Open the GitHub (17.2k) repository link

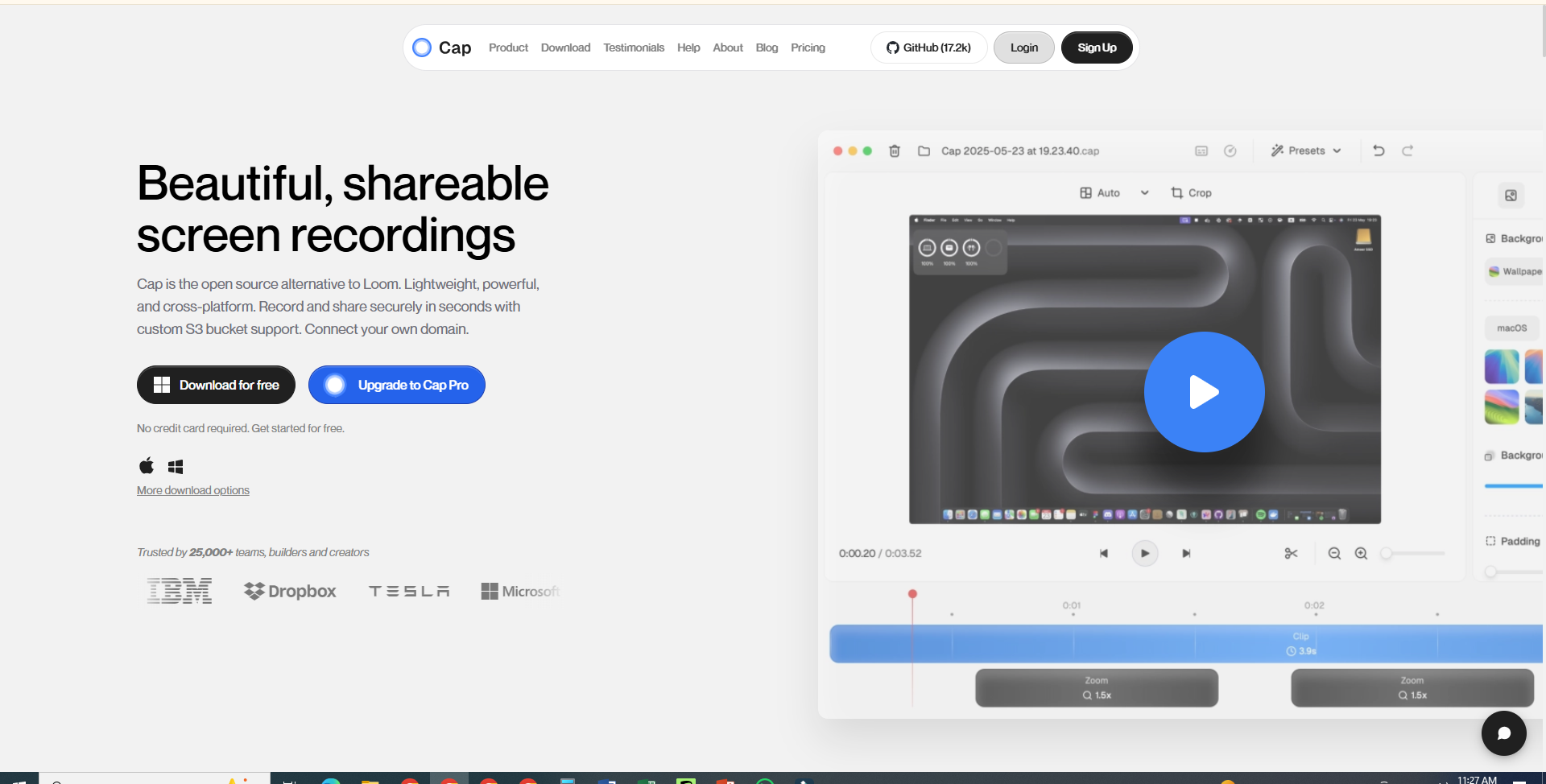[928, 47]
